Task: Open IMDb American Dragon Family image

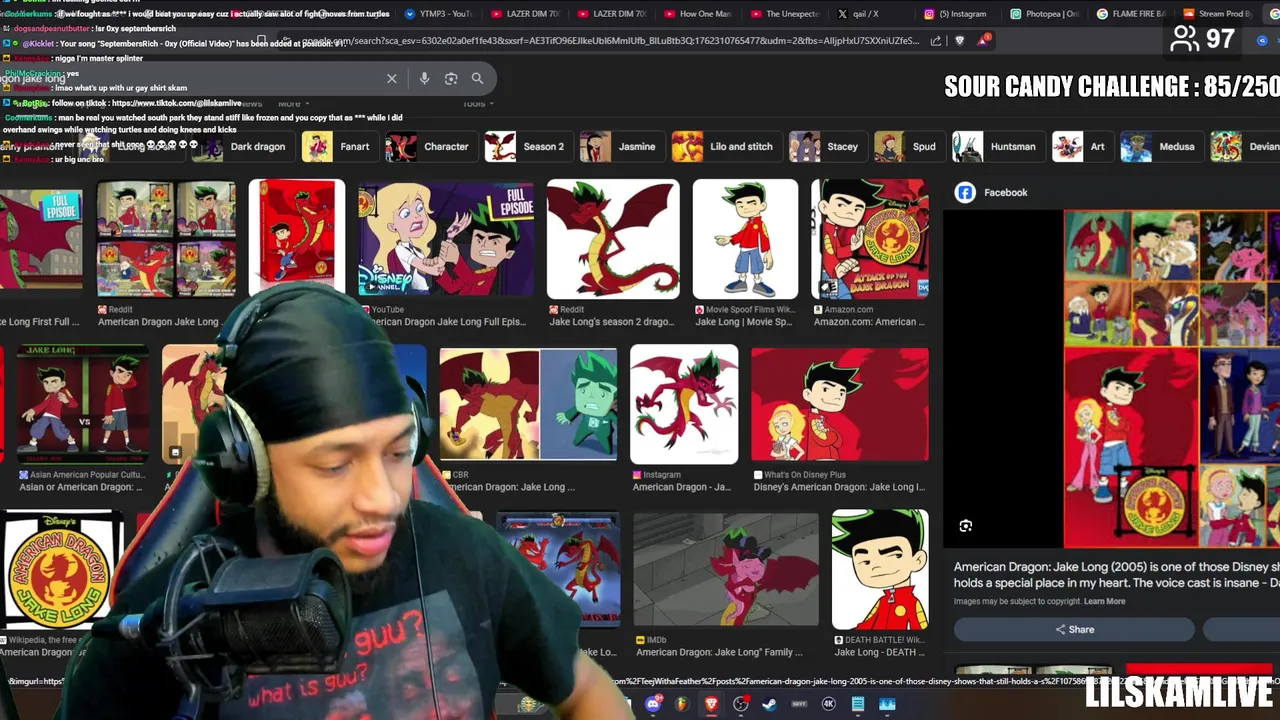Action: click(x=726, y=569)
